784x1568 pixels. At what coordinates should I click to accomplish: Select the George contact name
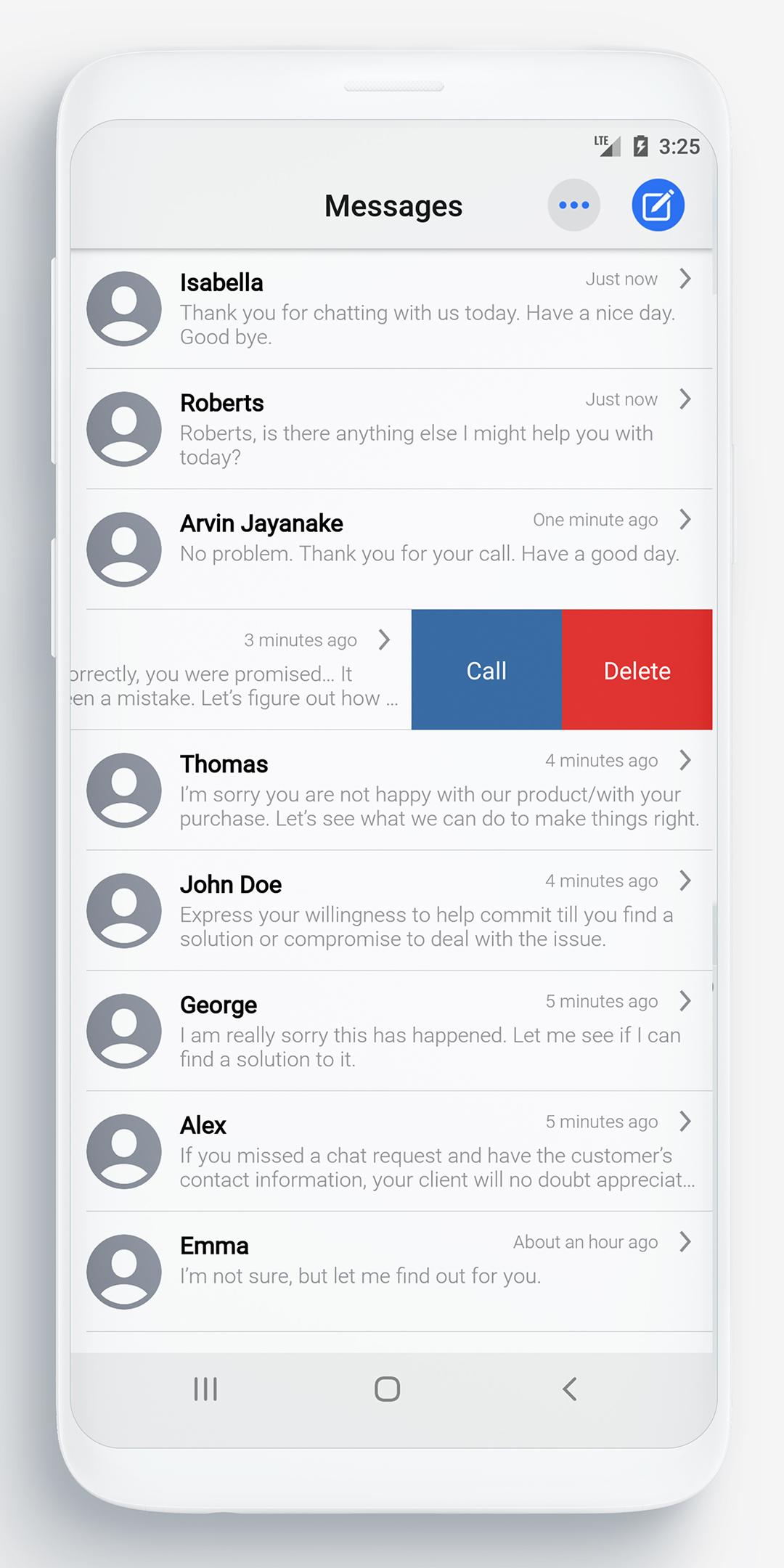(219, 1006)
